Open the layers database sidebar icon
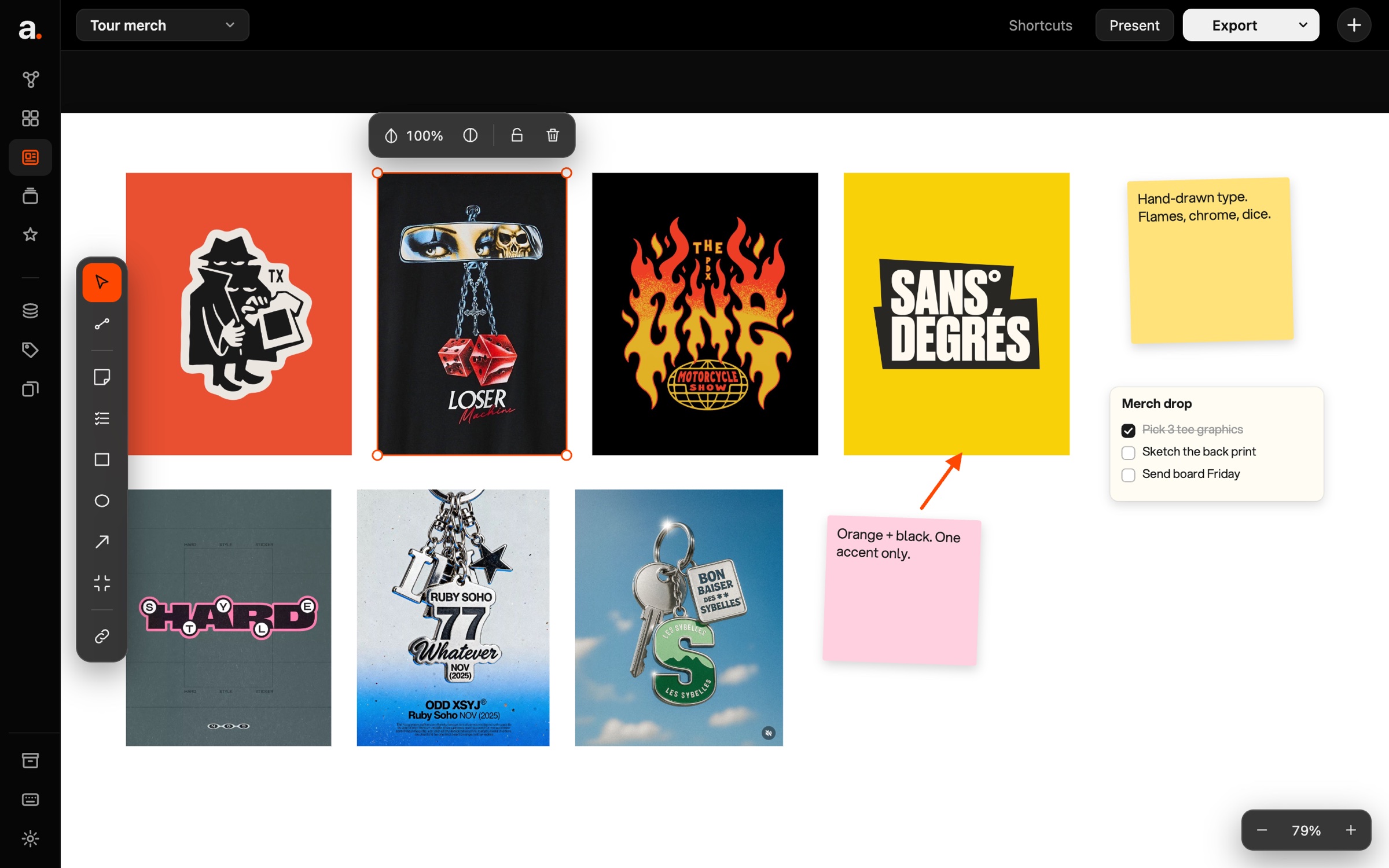1389x868 pixels. (x=30, y=311)
